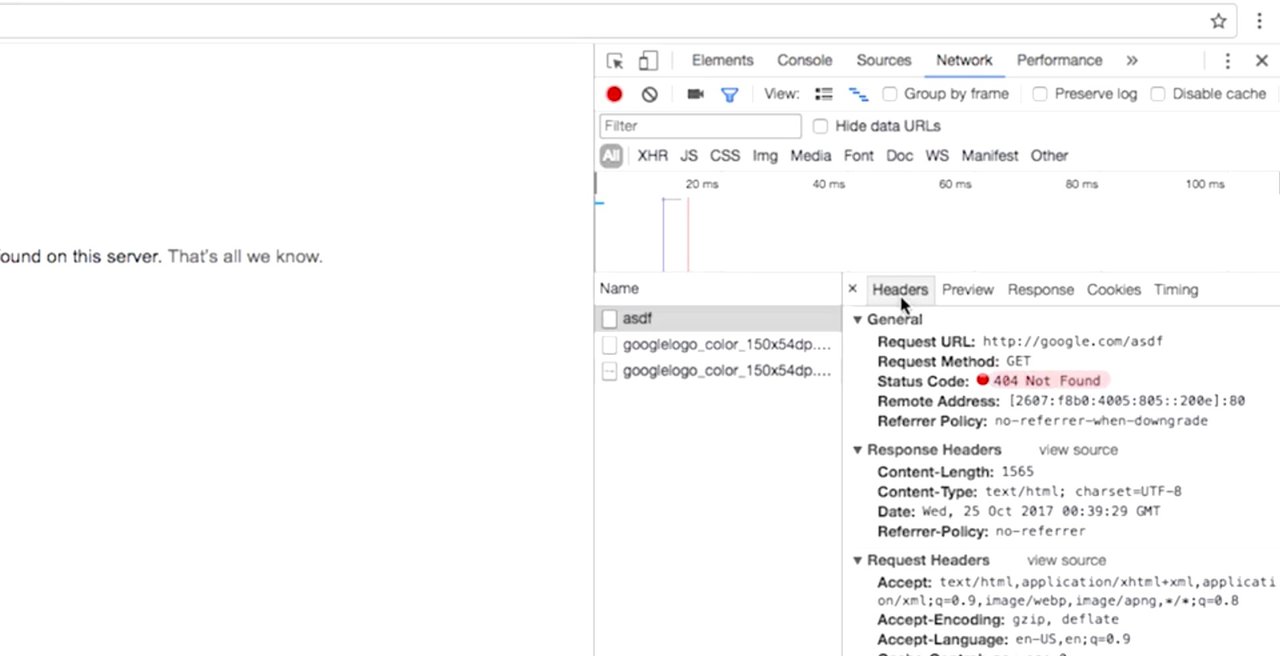Toggle the device toolbar icon
This screenshot has width=1280, height=656.
point(648,61)
